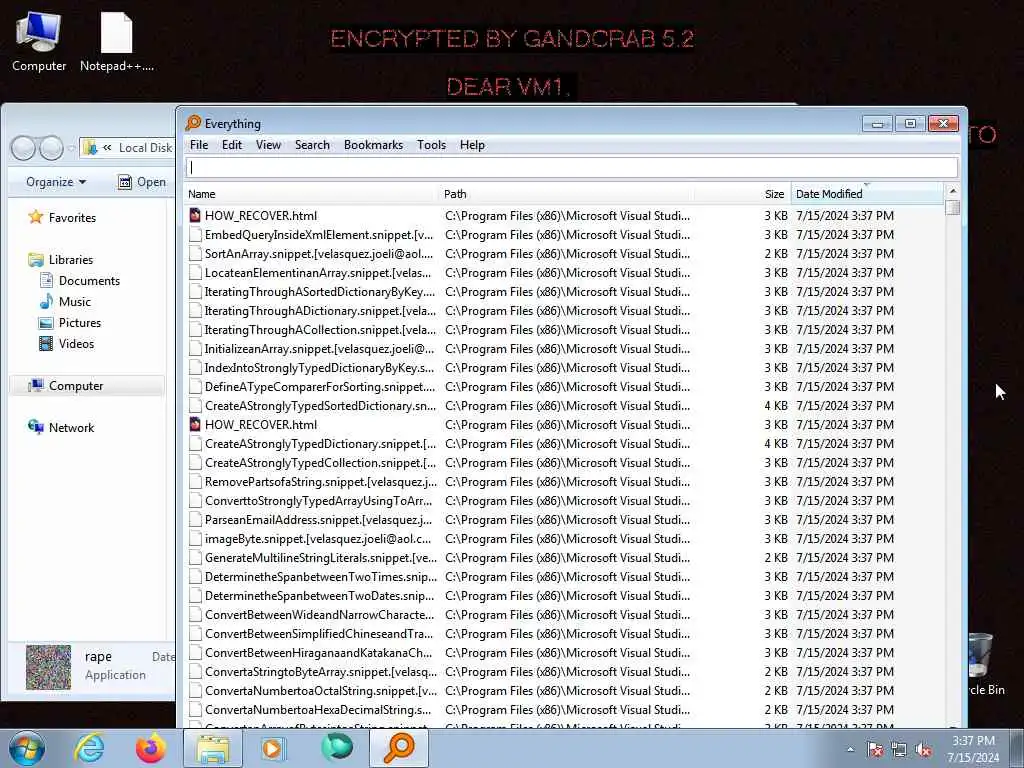The width and height of the screenshot is (1024, 768).
Task: Launch Internet Explorer from the taskbar
Action: (89, 748)
